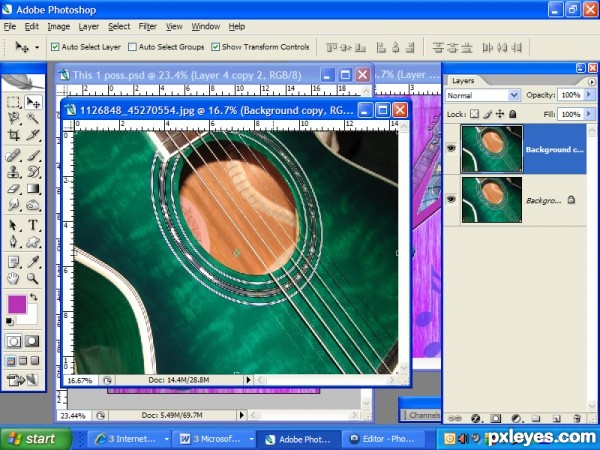Select the Zoom tool

click(x=33, y=278)
